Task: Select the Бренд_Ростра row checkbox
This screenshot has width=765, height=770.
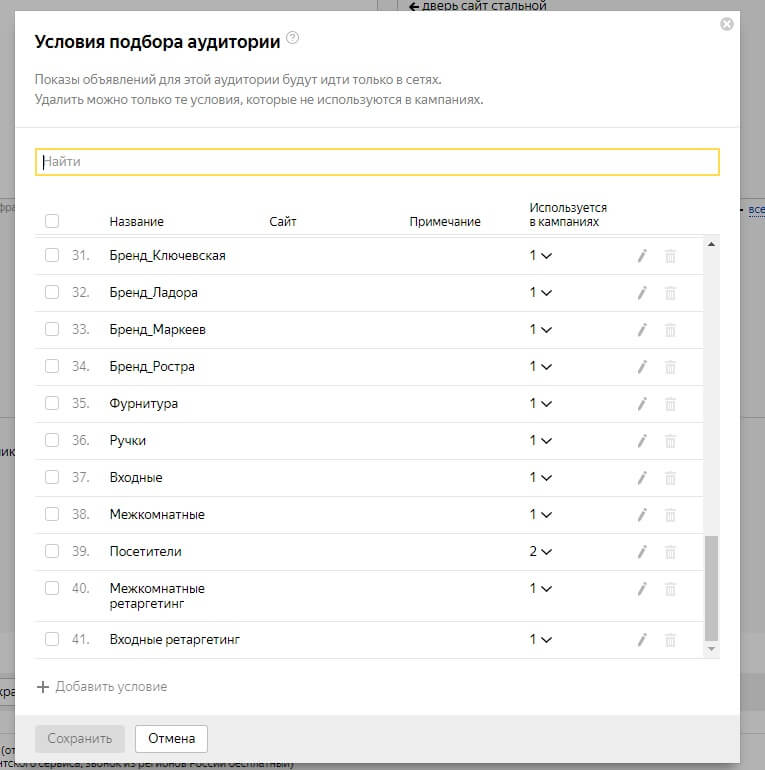Action: point(52,366)
